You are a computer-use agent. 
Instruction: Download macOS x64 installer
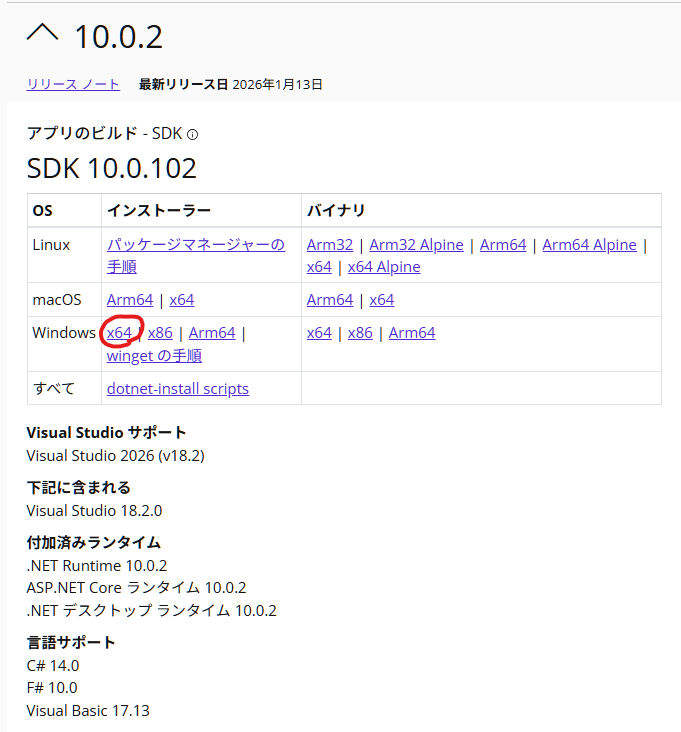tap(182, 300)
